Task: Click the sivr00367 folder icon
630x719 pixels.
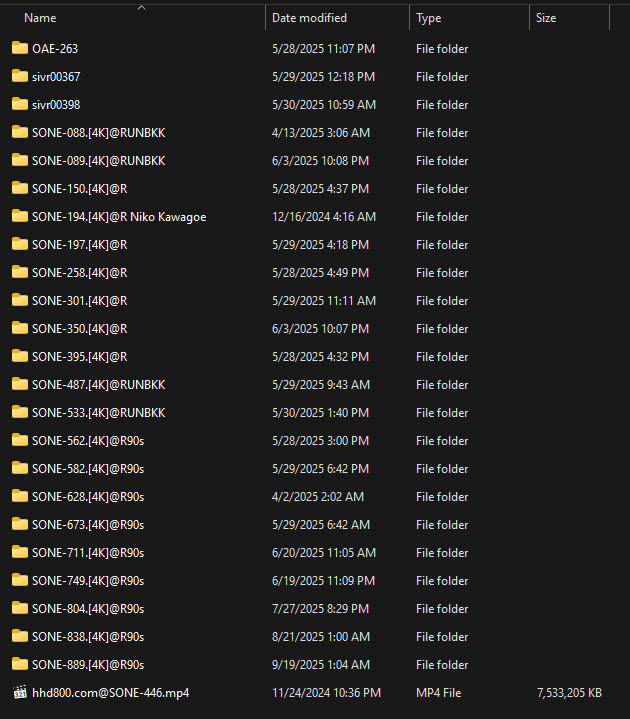Action: [20, 76]
